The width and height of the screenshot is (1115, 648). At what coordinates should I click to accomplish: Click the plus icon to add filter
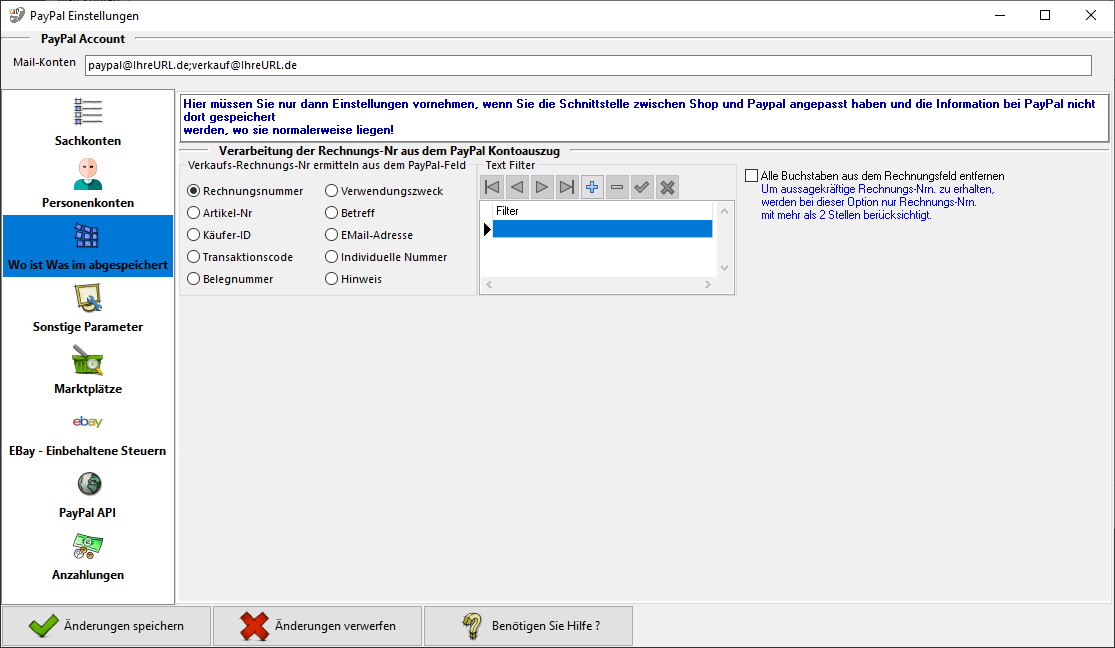point(593,187)
